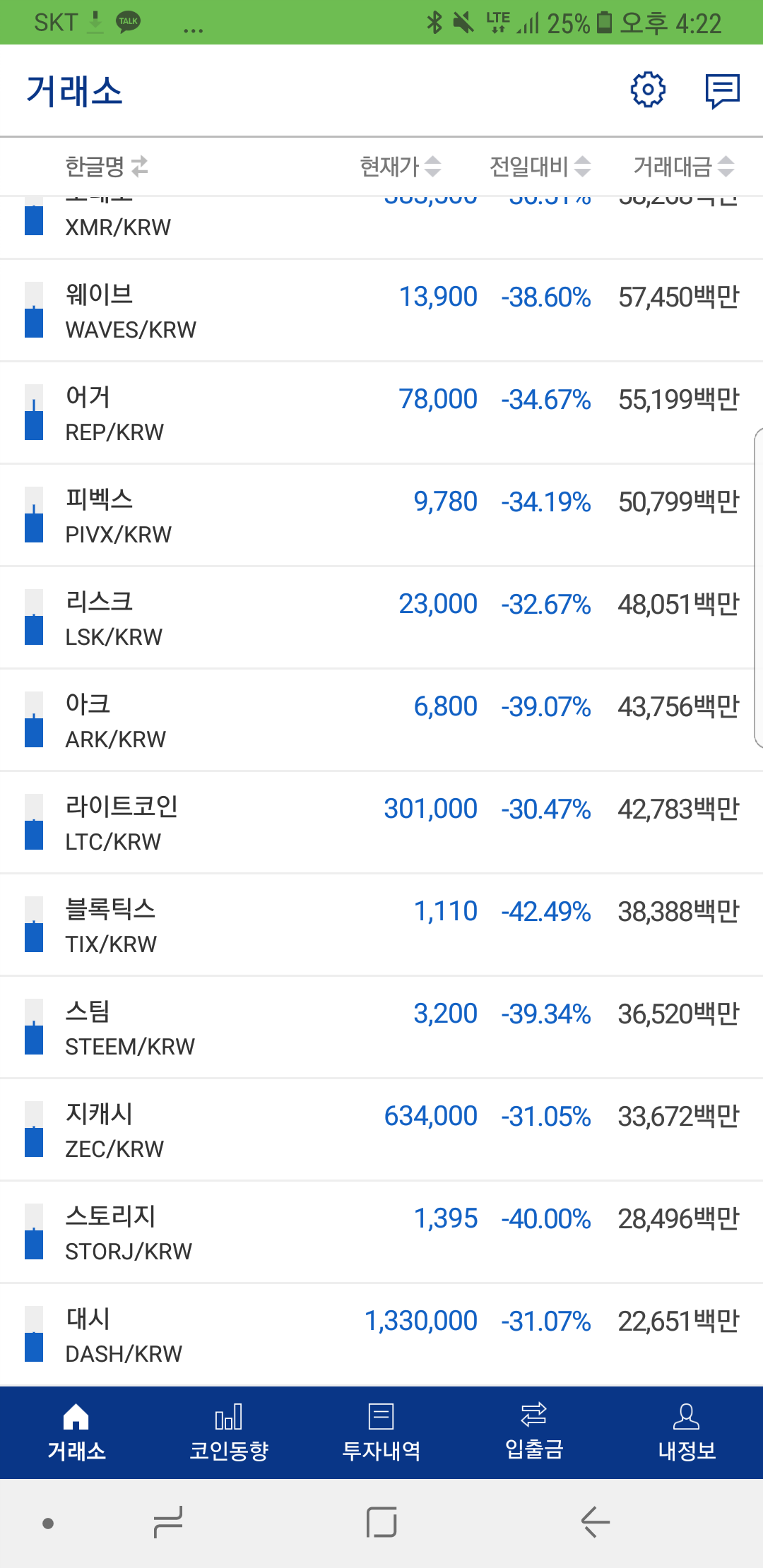
Task: Sort coins by 거래대금 volume column
Action: (682, 167)
